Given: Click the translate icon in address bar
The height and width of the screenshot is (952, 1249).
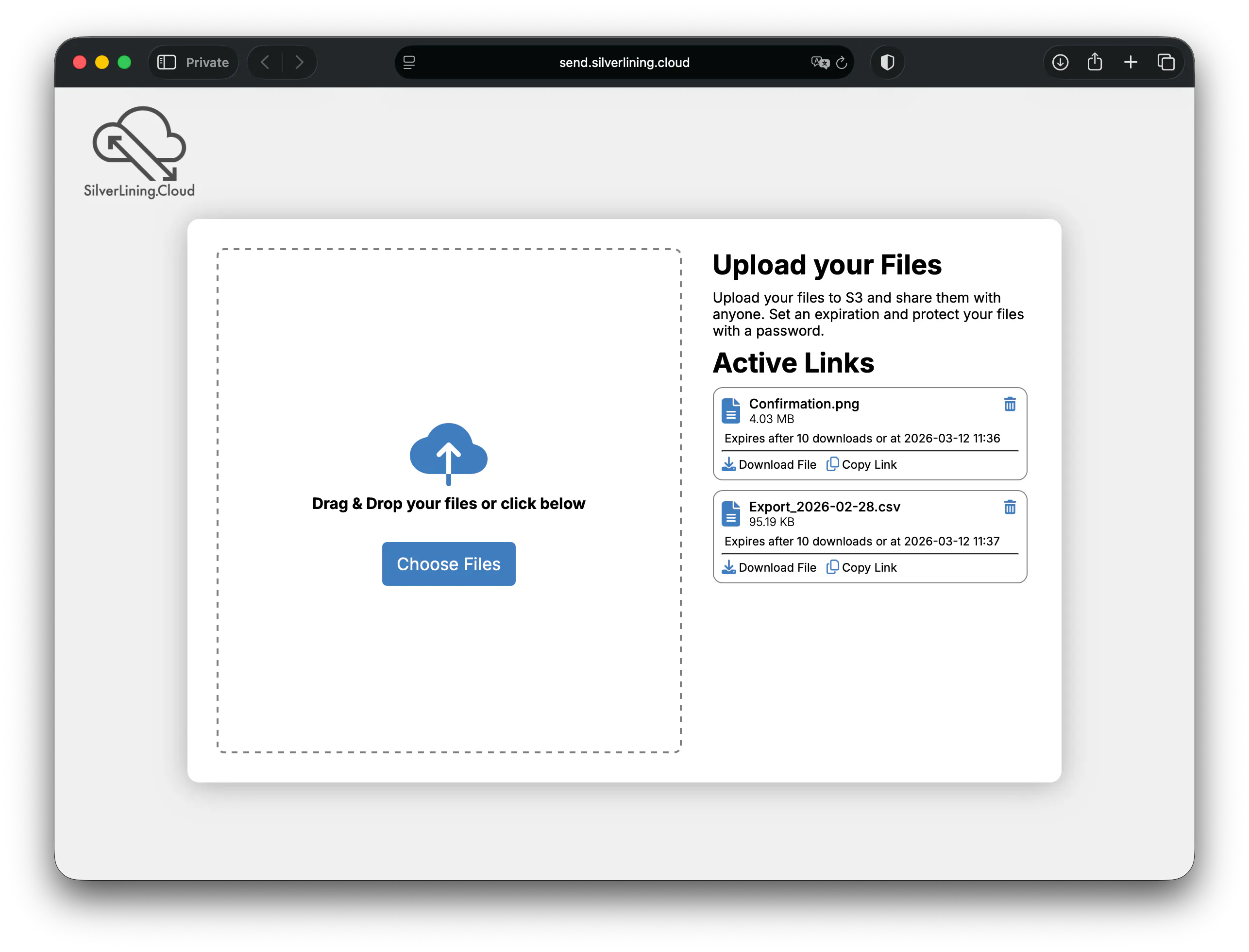Looking at the screenshot, I should coord(820,62).
